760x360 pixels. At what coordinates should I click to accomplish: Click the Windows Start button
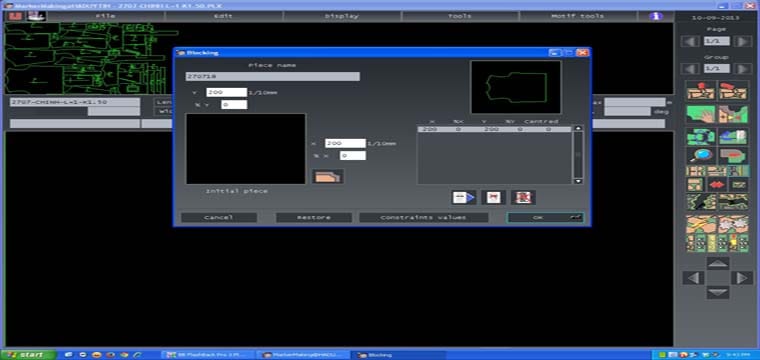click(x=28, y=355)
